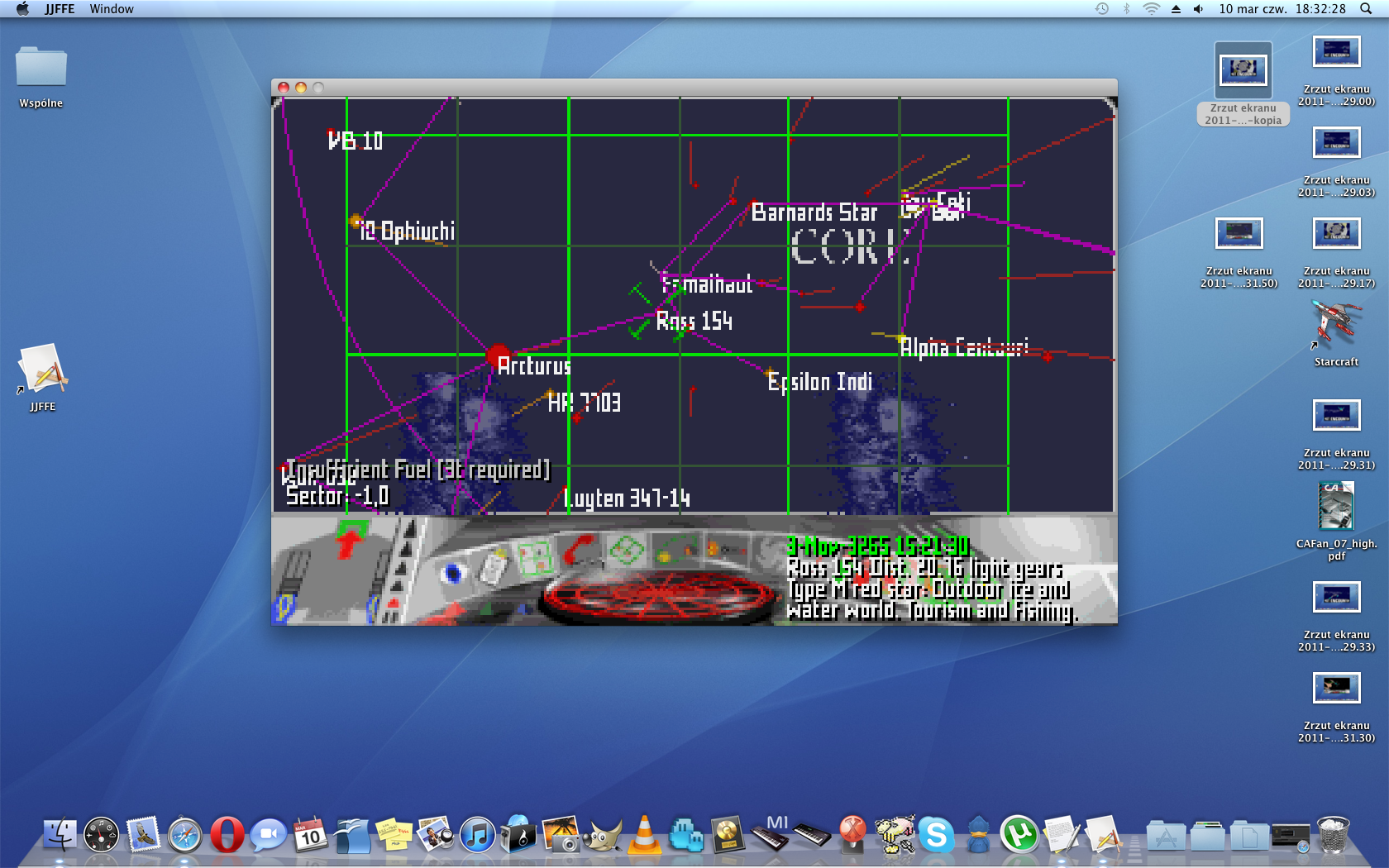
Task: Open uTorrent from the Dock
Action: [x=1019, y=835]
